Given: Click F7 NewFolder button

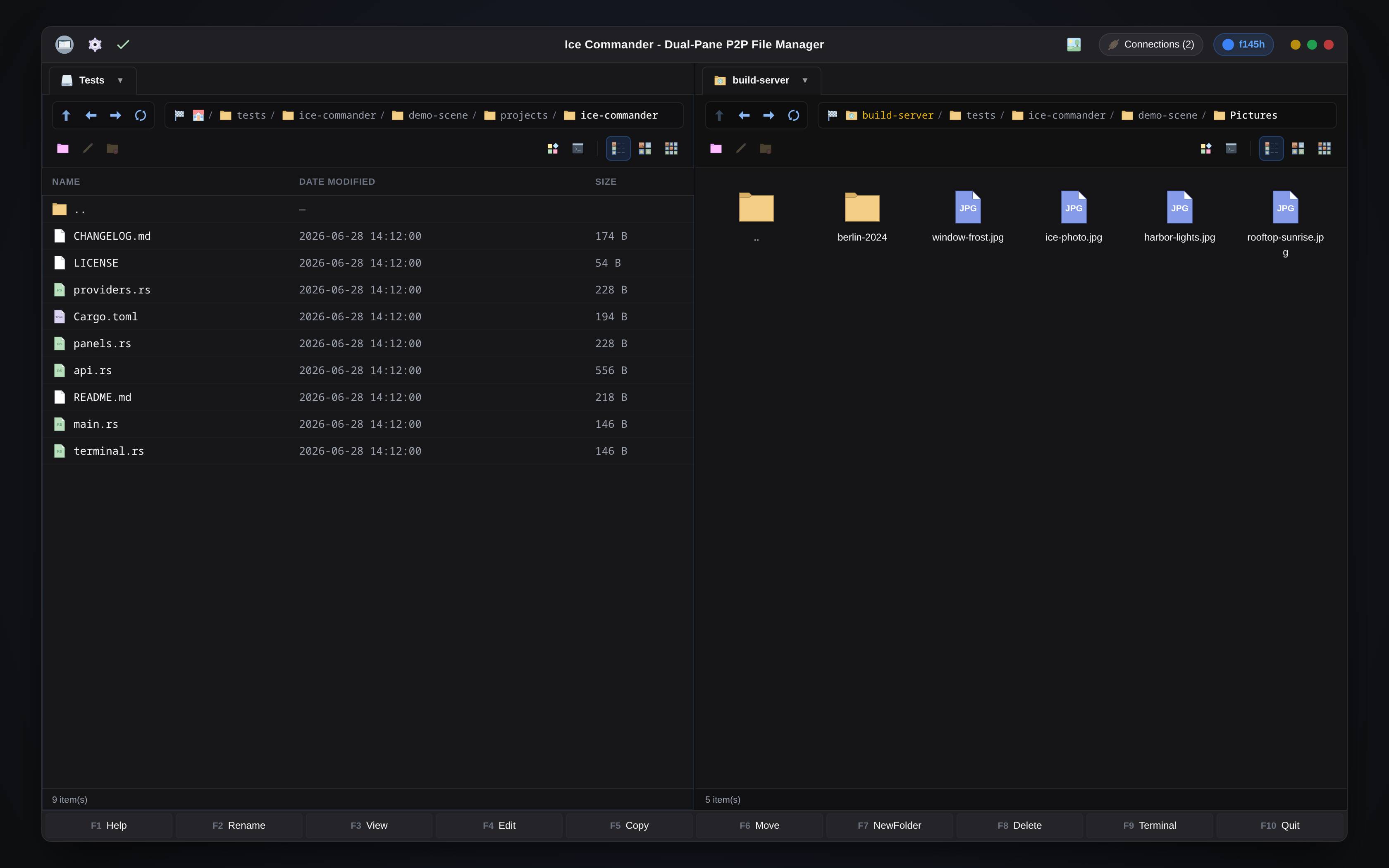Looking at the screenshot, I should pyautogui.click(x=890, y=825).
